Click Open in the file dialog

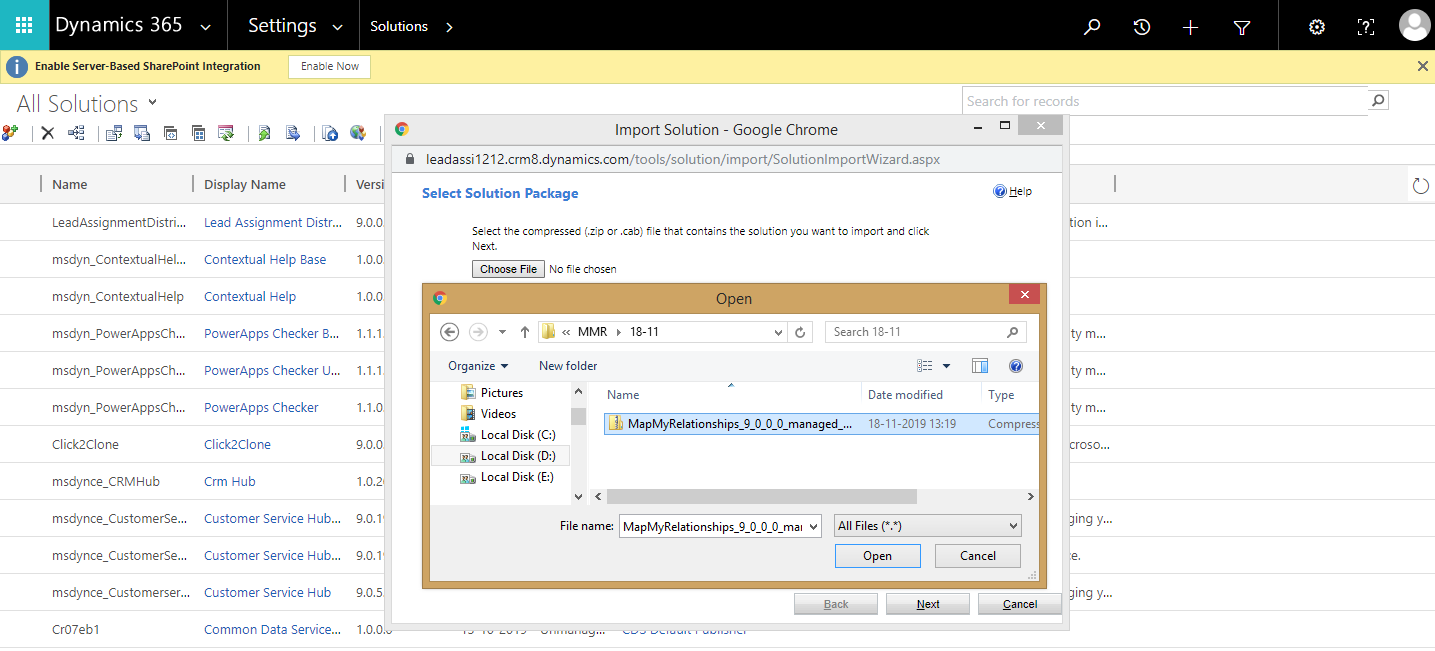pyautogui.click(x=877, y=556)
